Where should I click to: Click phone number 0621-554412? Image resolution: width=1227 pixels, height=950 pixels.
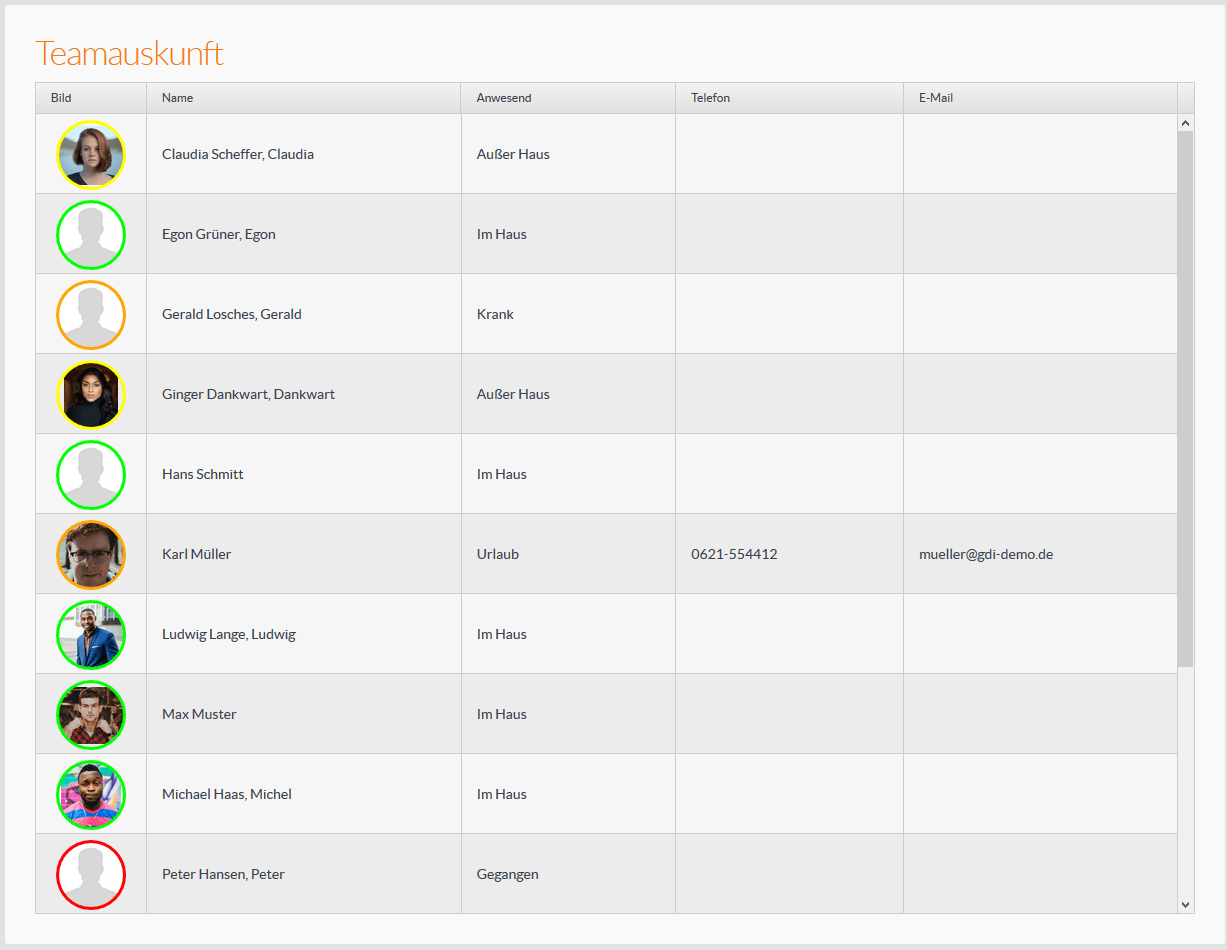(x=734, y=554)
